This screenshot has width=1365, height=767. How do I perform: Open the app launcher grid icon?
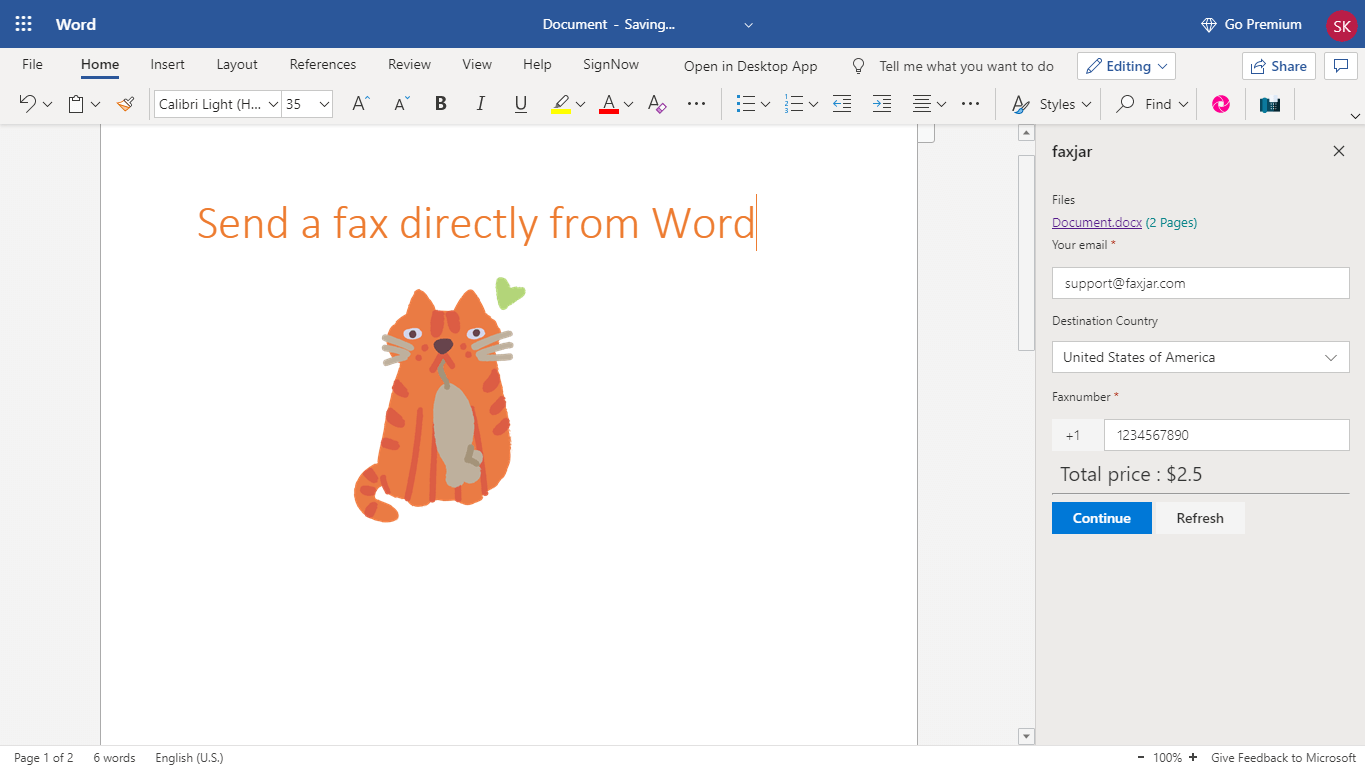(24, 24)
